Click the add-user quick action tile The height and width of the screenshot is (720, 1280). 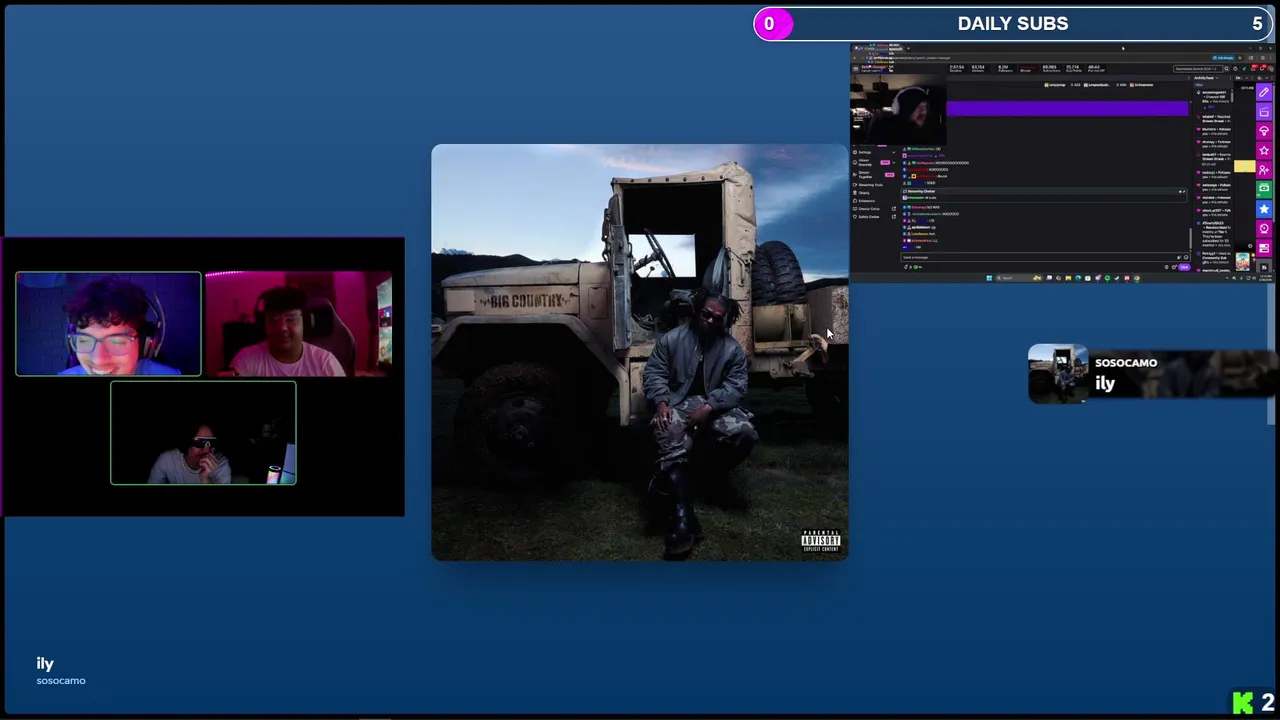1264,170
